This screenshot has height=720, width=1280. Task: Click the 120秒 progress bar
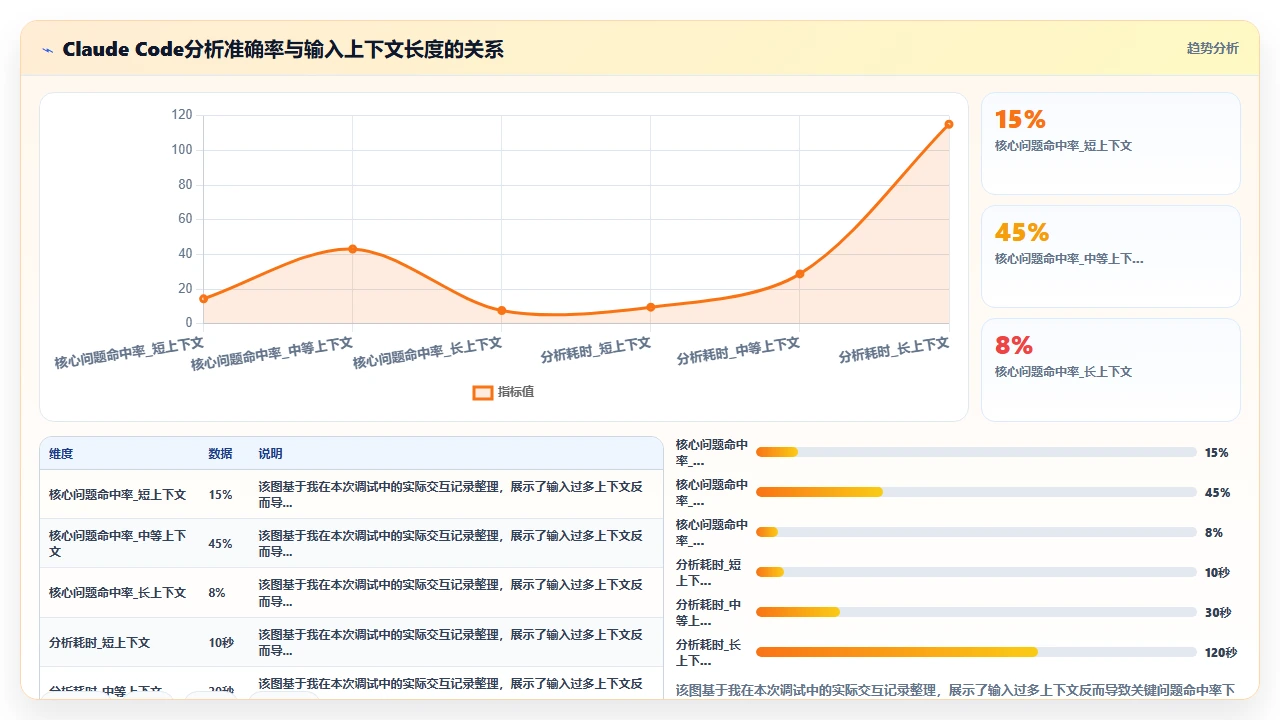pos(976,653)
